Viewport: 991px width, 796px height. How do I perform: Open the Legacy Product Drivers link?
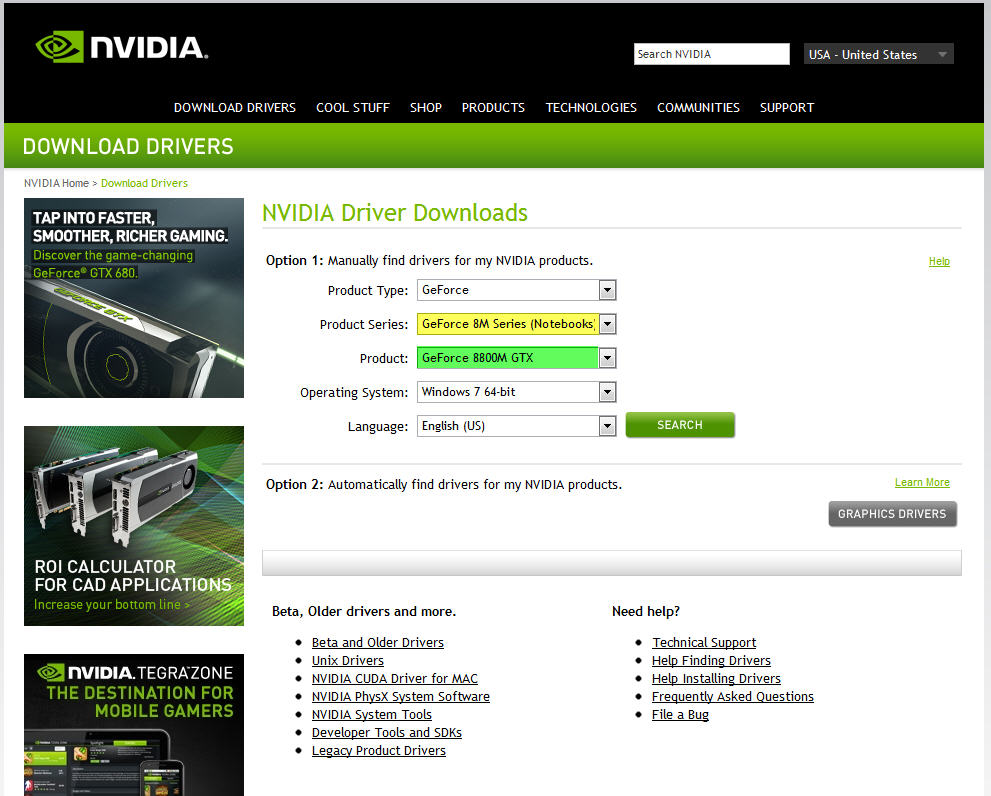point(379,750)
